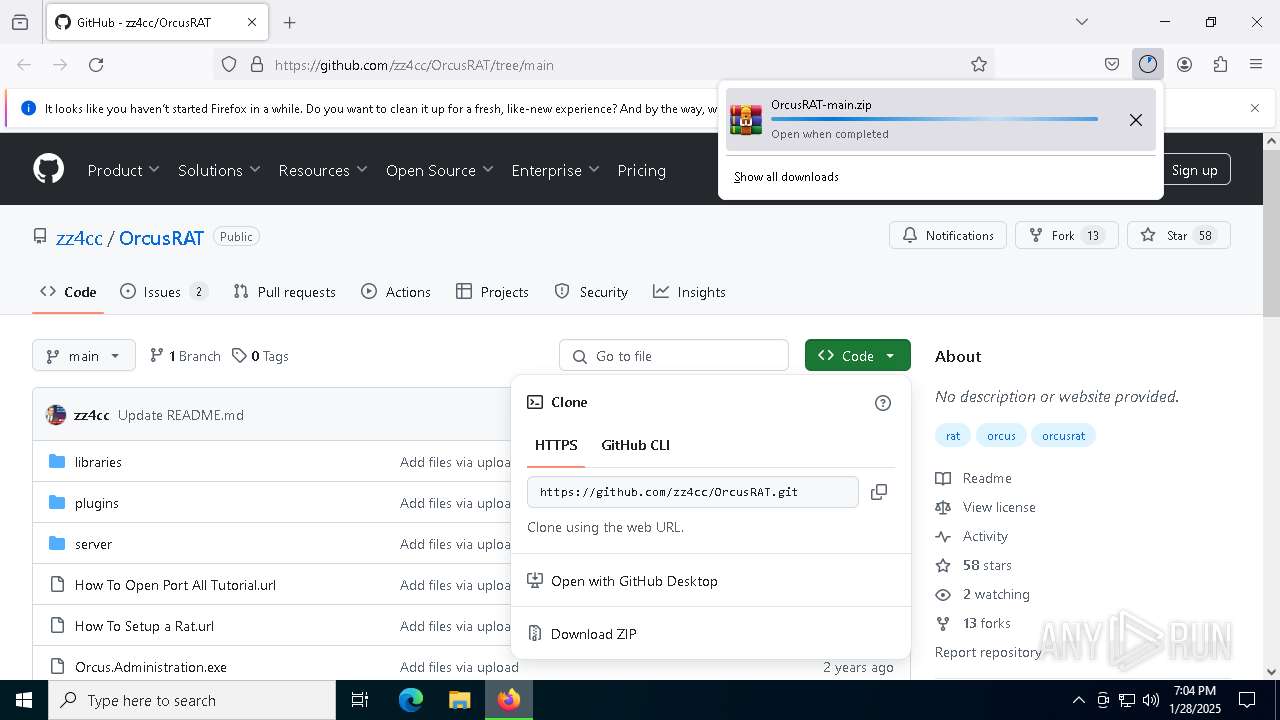Switch to the Actions tab
This screenshot has width=1280, height=720.
396,292
